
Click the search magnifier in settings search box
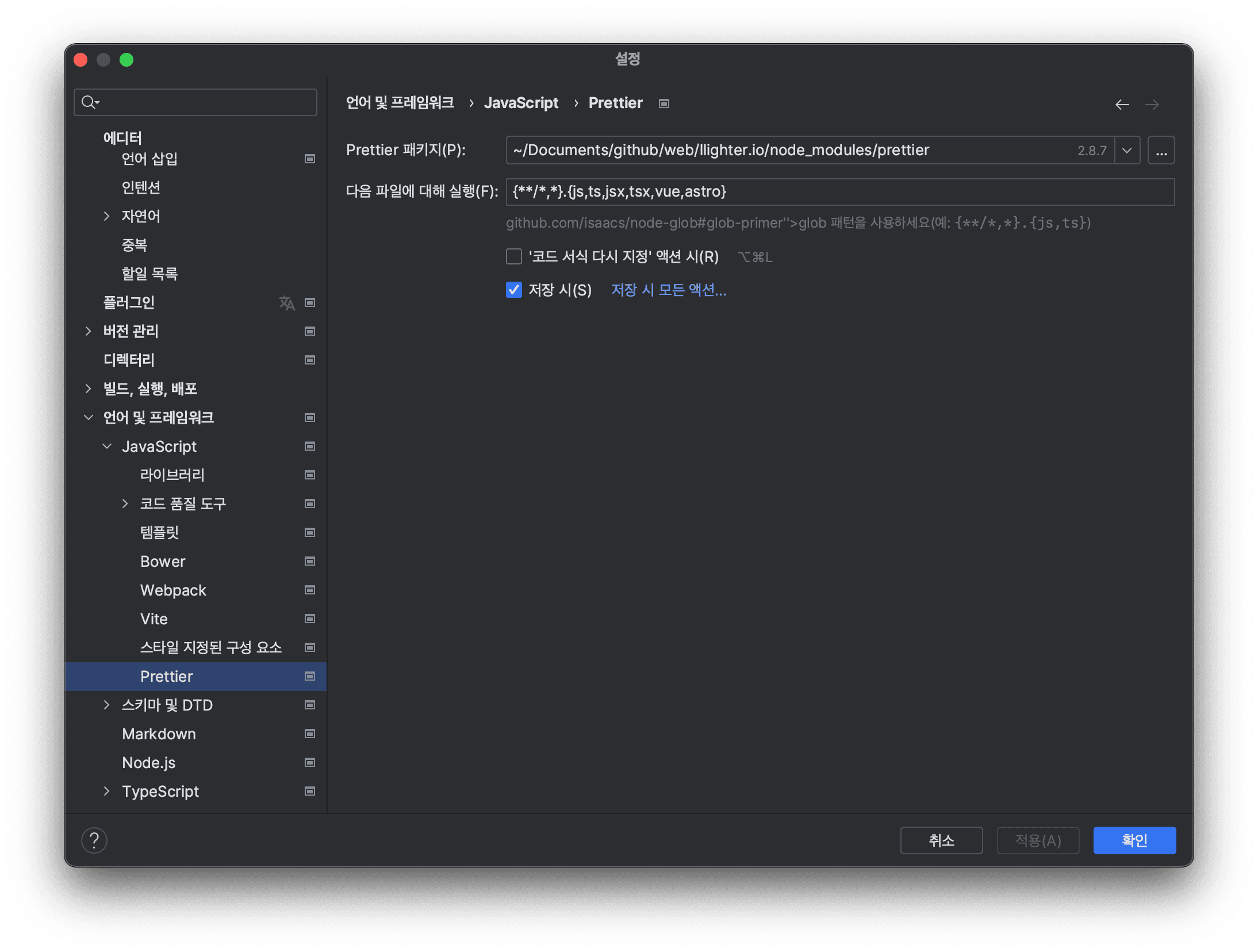(90, 102)
